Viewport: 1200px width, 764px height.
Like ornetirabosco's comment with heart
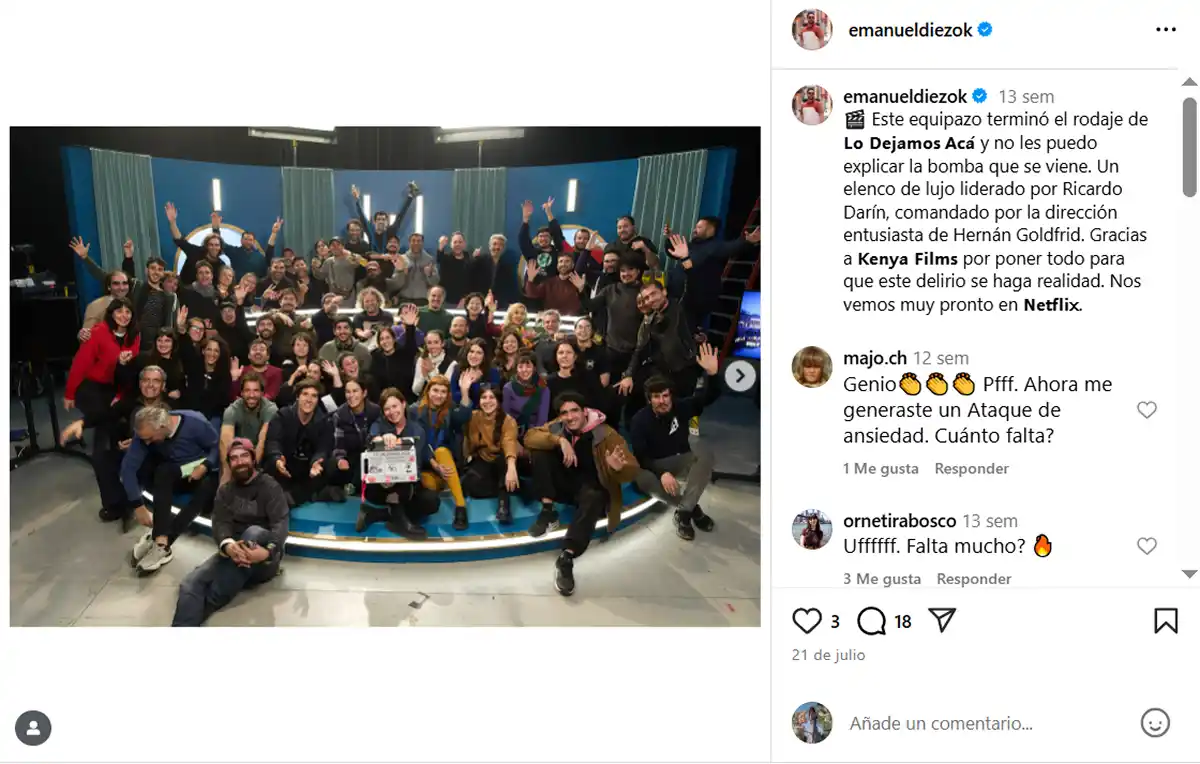point(1147,546)
